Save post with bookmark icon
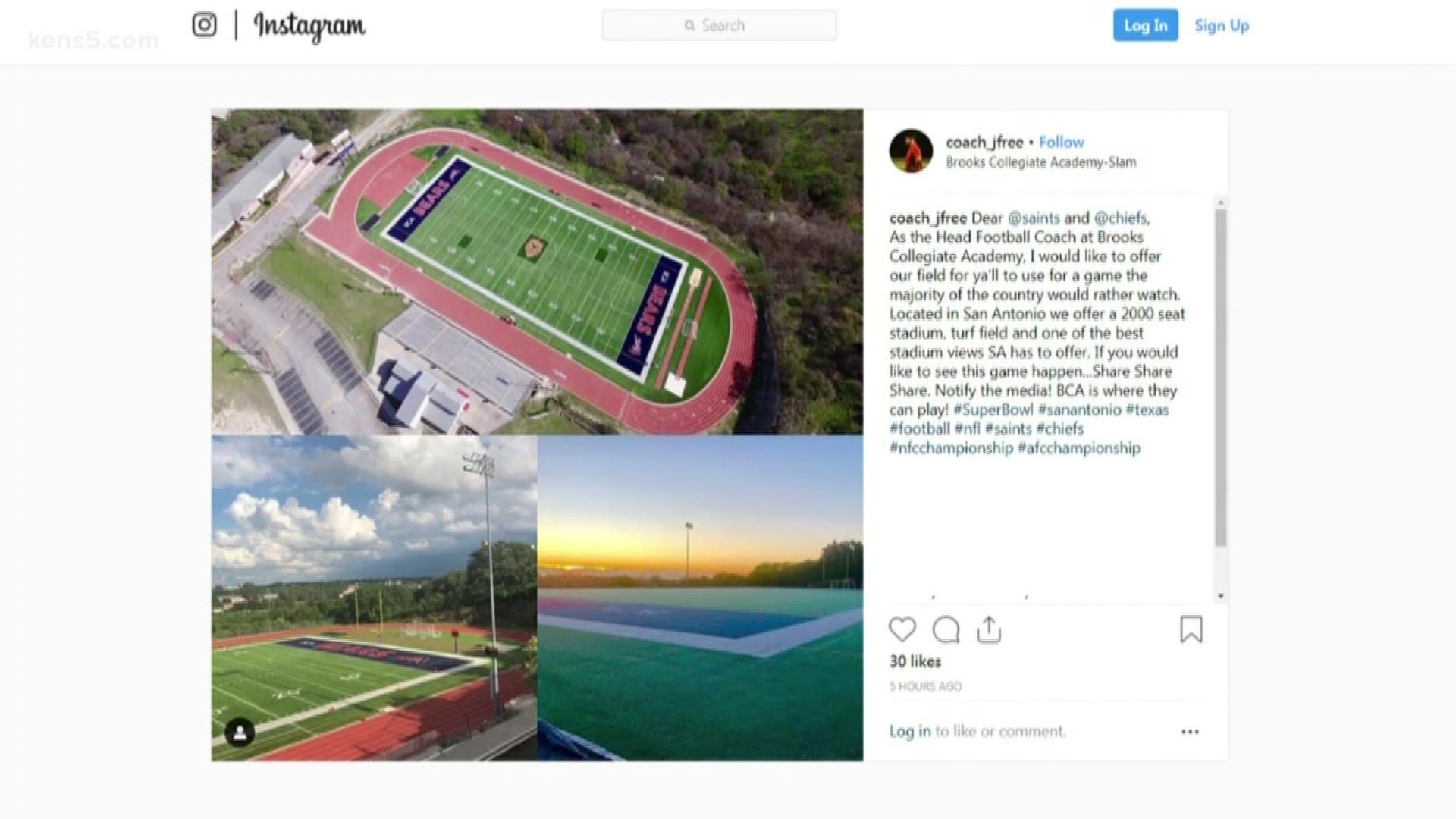The image size is (1456, 819). click(1191, 629)
